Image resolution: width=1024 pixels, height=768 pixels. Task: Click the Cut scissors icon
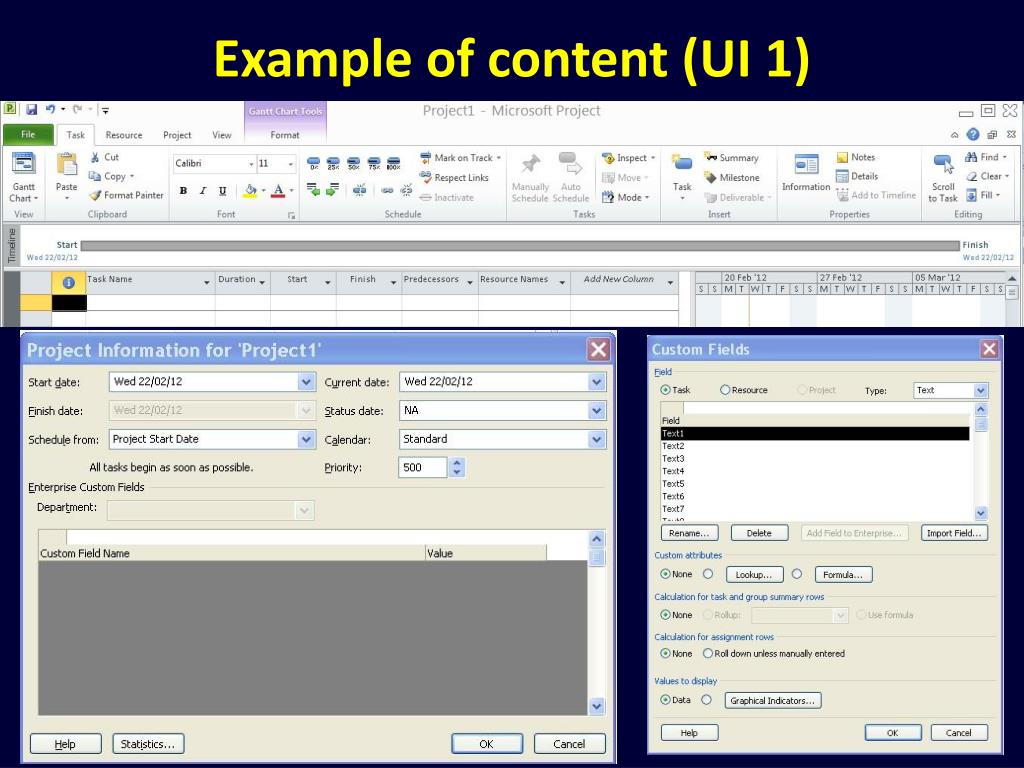(x=95, y=157)
